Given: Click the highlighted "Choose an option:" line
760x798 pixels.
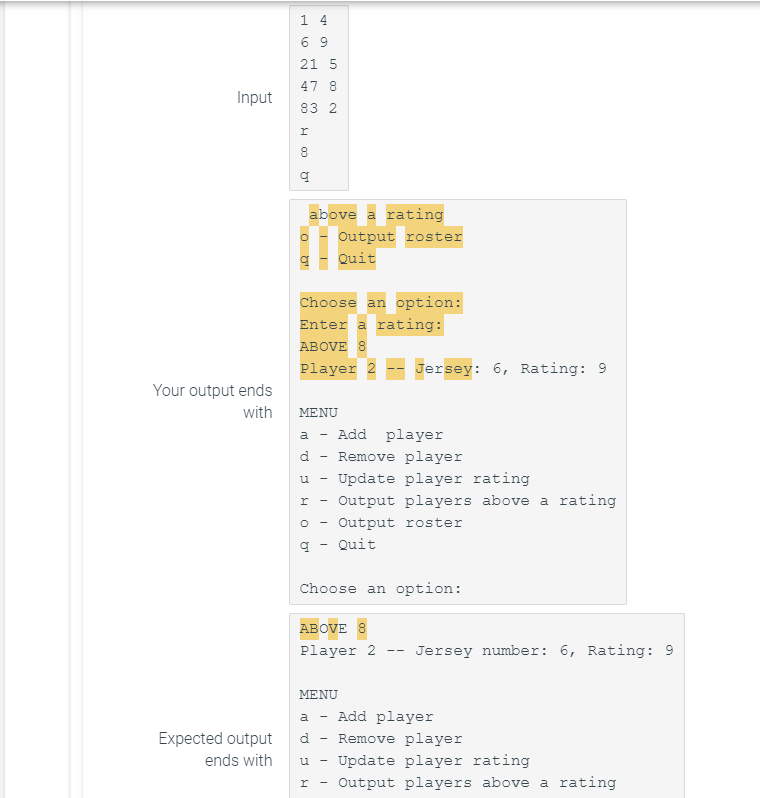Looking at the screenshot, I should pos(381,303).
